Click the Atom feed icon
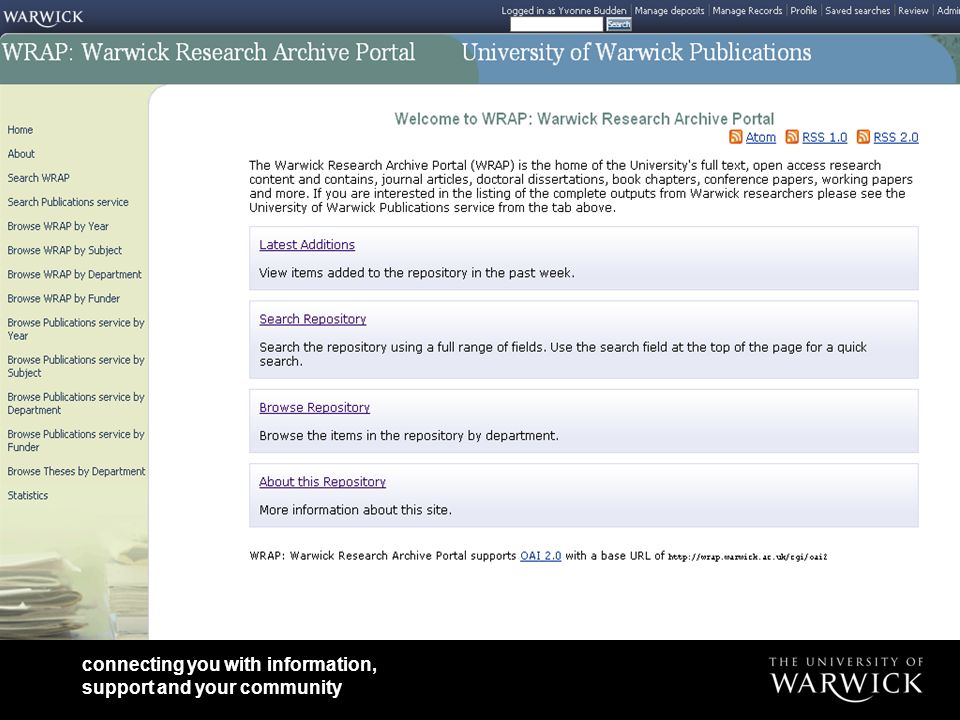 [x=735, y=137]
